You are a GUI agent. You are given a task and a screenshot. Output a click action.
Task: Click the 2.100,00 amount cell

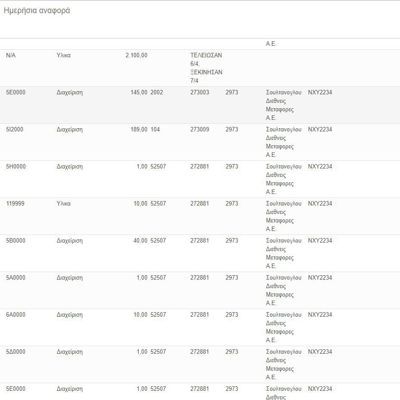tap(136, 55)
